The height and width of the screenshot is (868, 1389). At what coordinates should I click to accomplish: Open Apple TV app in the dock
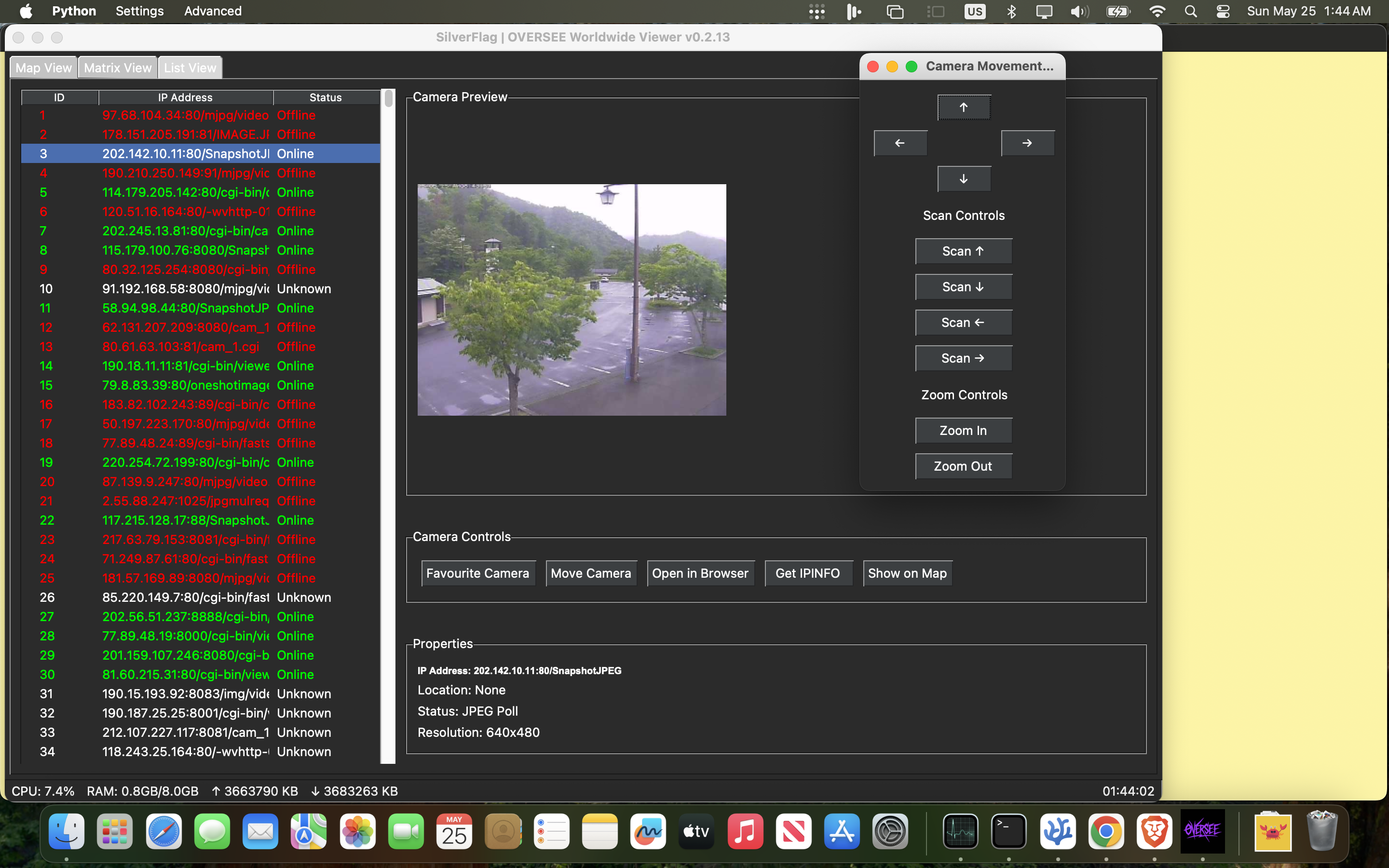click(696, 831)
